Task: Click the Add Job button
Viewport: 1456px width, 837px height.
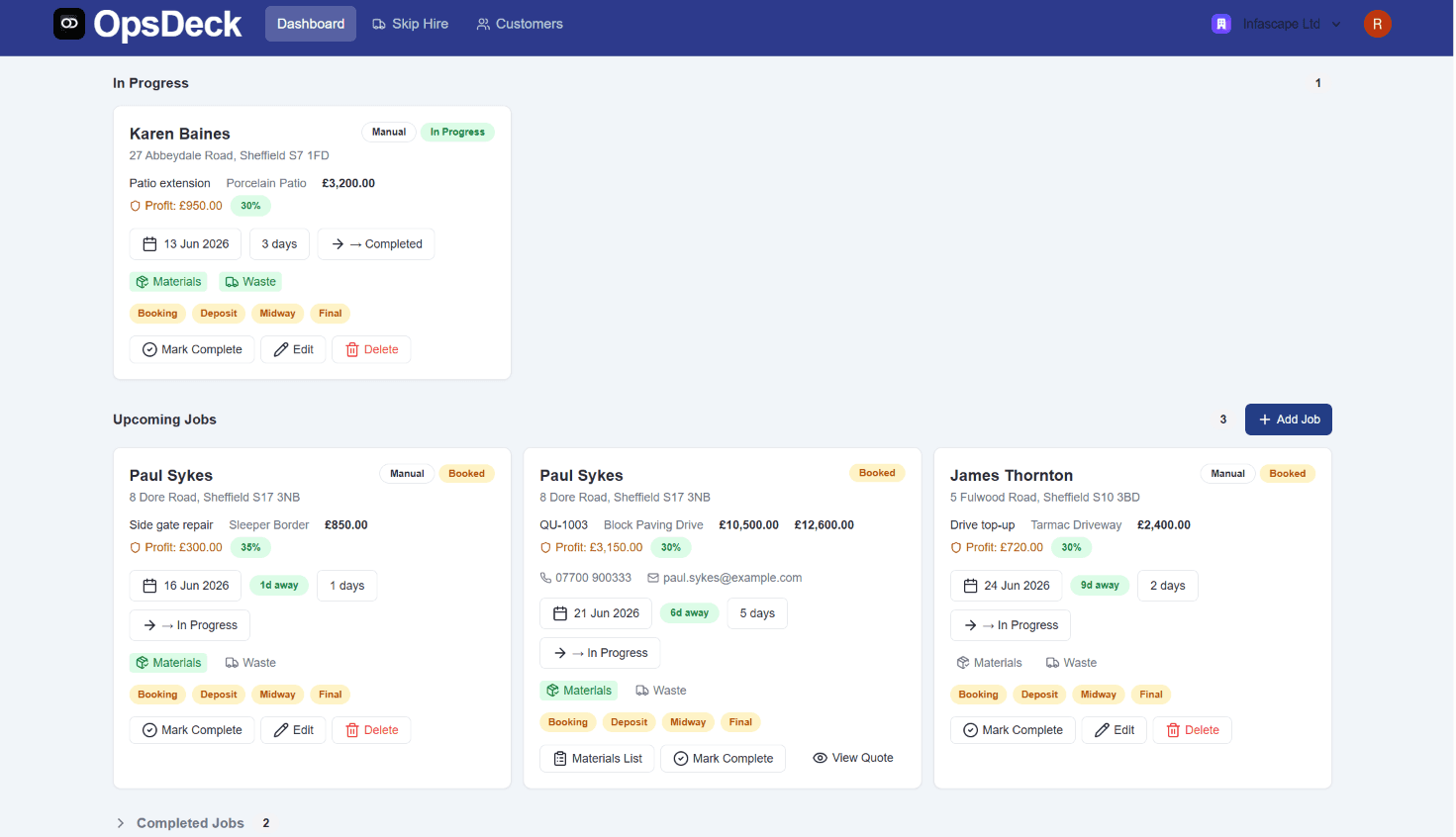Action: pos(1288,419)
